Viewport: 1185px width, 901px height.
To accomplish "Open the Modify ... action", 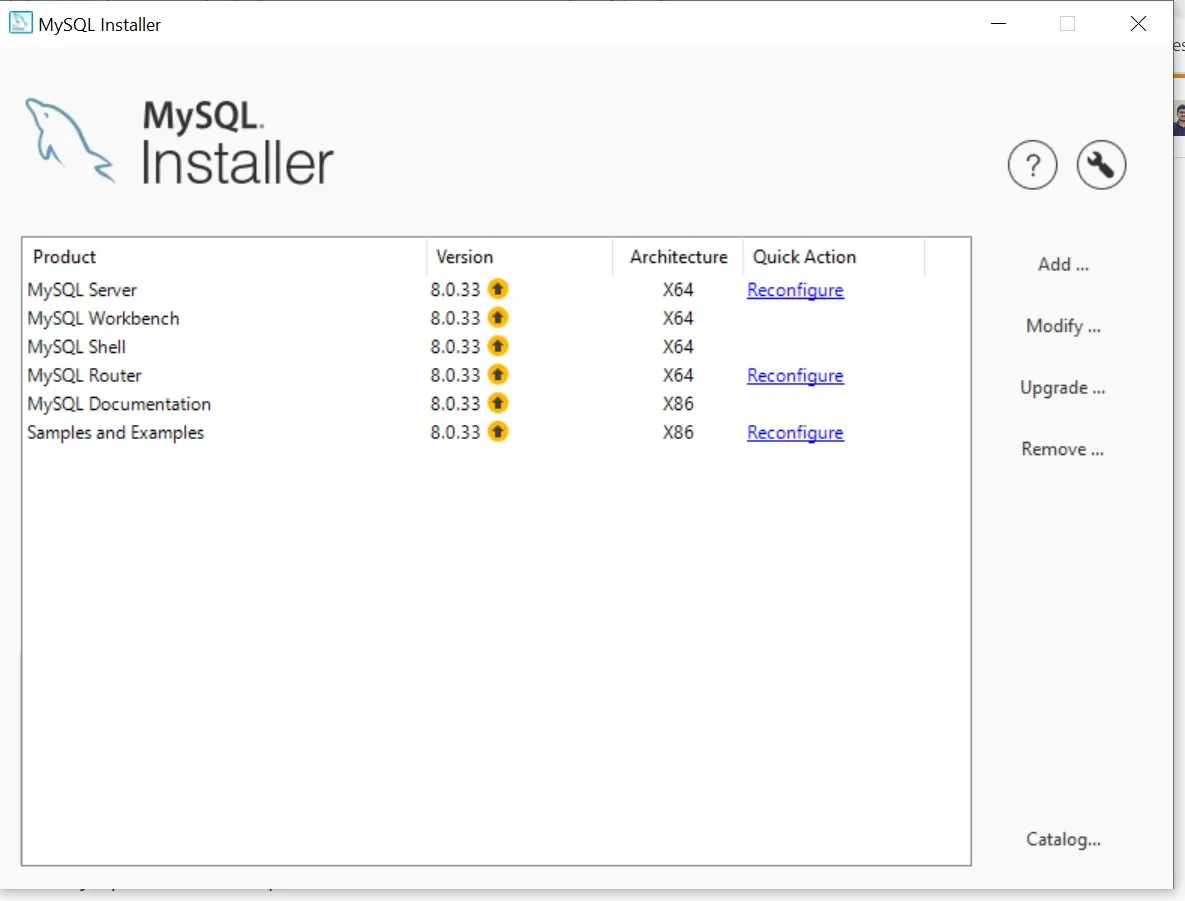I will [1063, 326].
